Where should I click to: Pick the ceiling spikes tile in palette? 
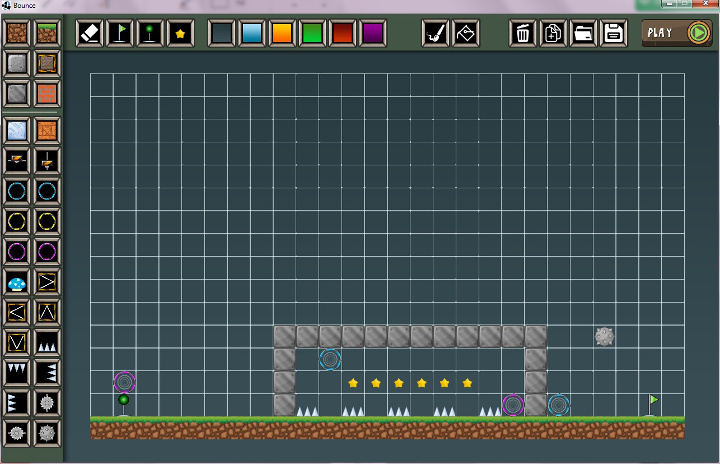tap(17, 373)
